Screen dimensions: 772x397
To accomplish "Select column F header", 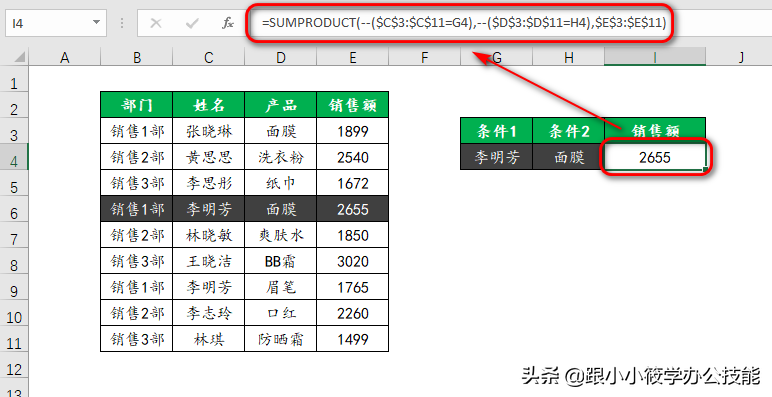I will pos(424,58).
